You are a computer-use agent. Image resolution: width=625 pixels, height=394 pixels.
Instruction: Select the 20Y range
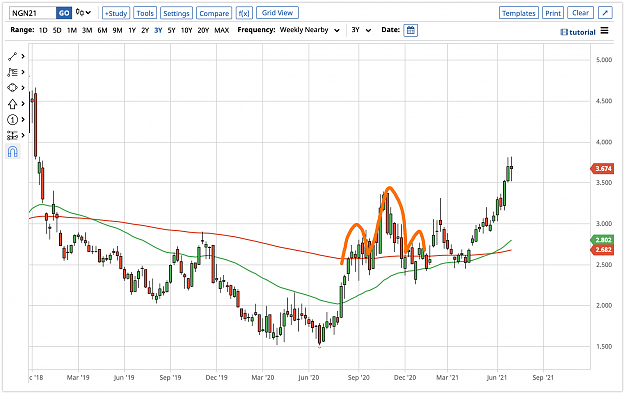203,30
